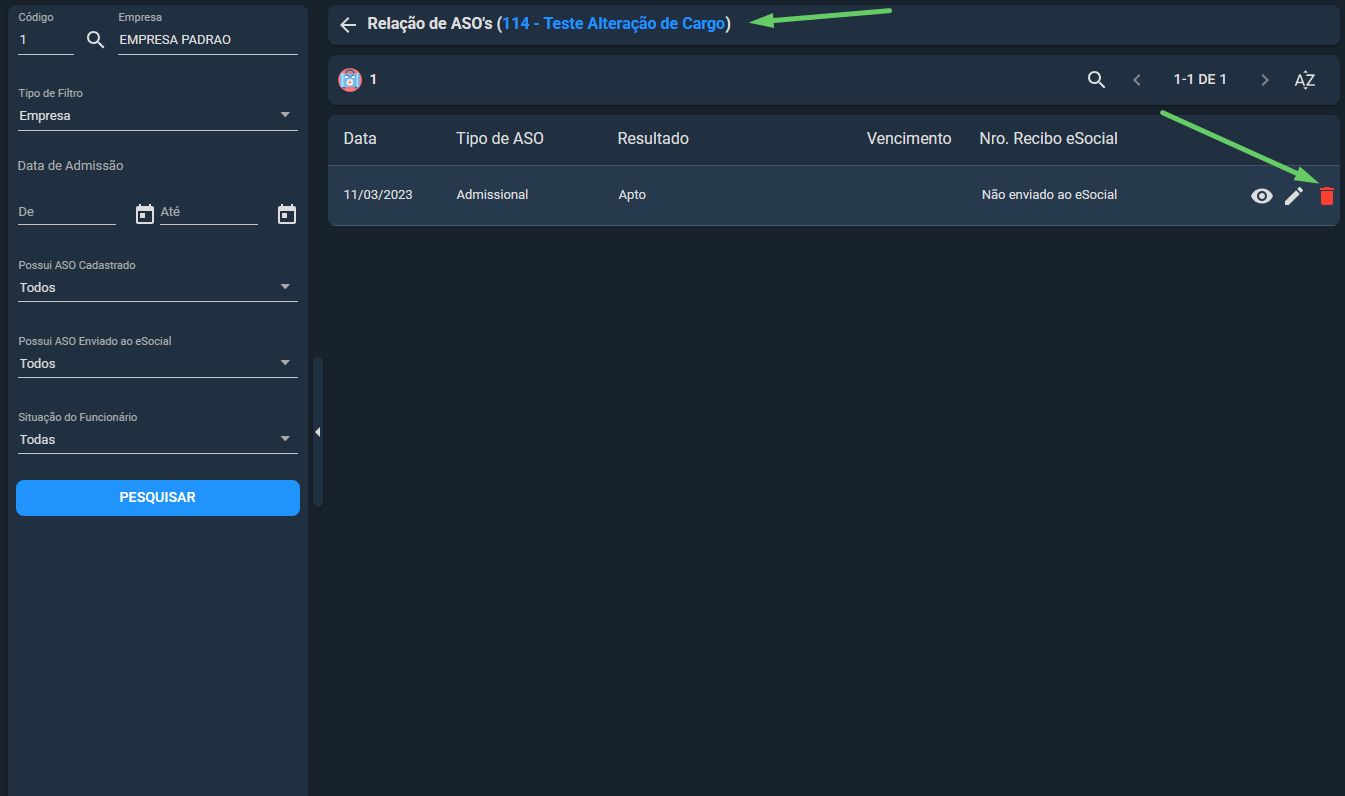Click the Vencimento column header
Screen dimensions: 1345x796
pos(909,139)
